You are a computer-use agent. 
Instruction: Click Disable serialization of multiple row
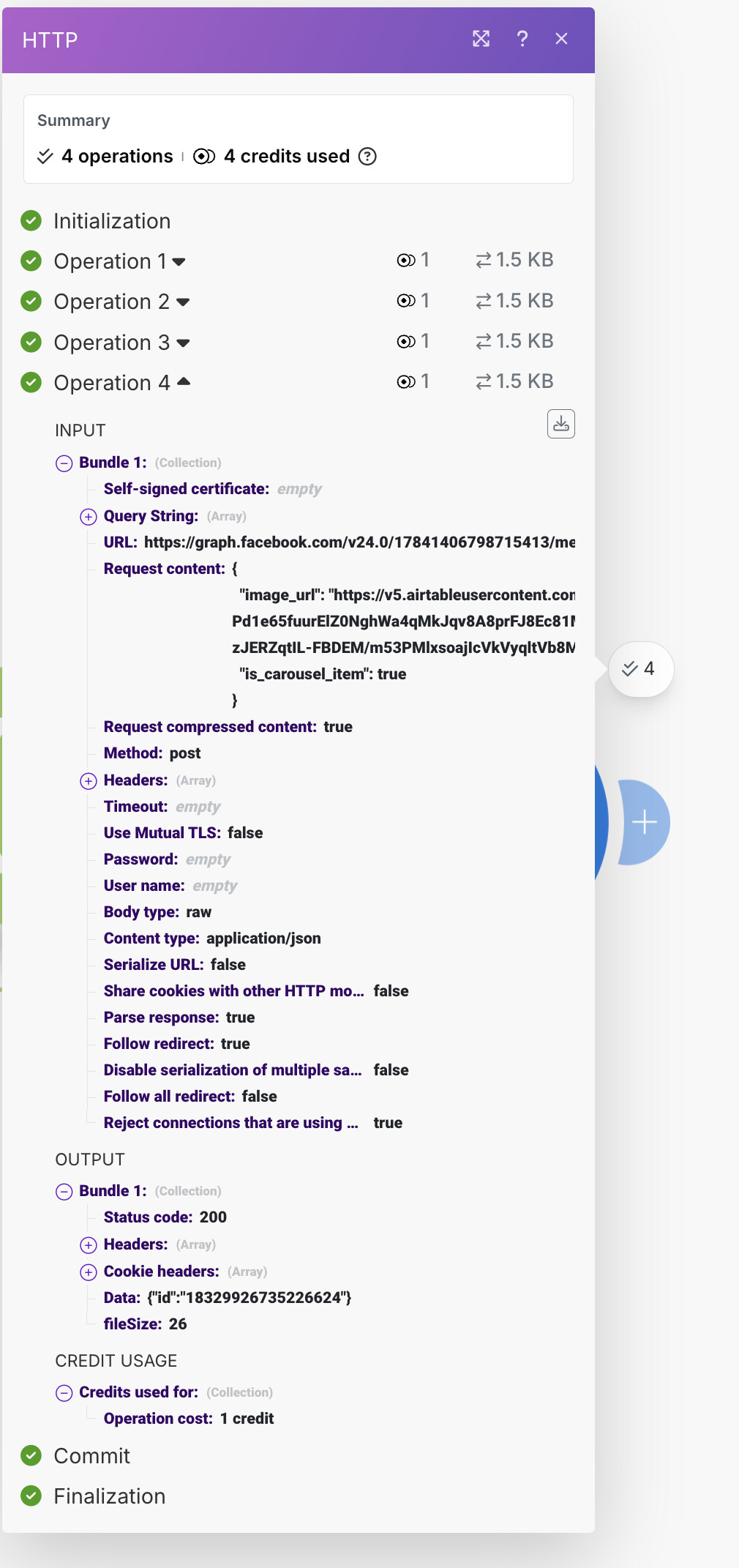256,1070
